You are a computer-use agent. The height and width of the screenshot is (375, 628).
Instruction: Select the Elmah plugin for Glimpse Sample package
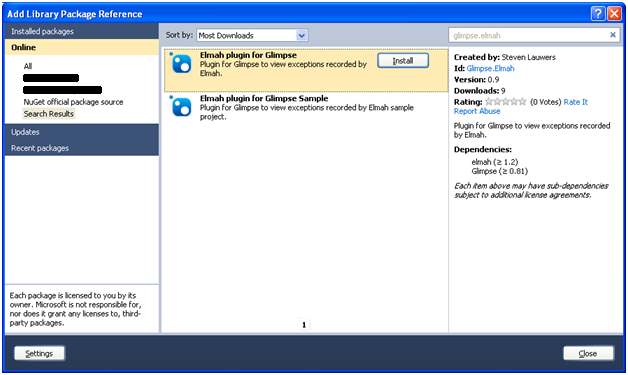(x=306, y=107)
